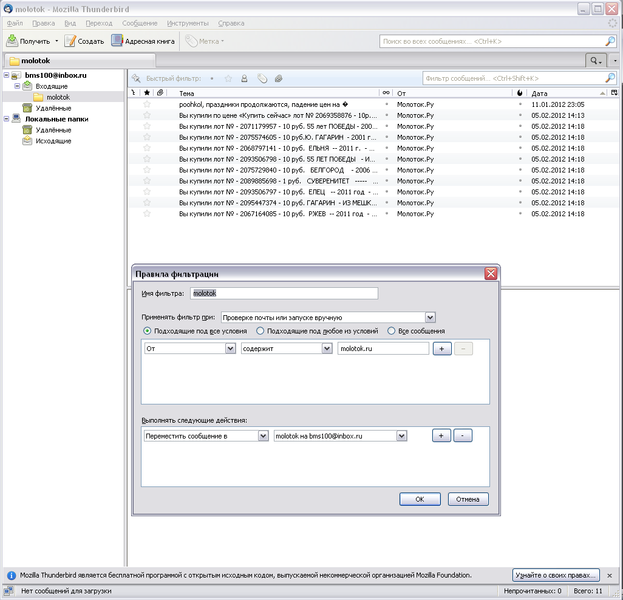Filter by attachments paperclip icon
Image resolution: width=623 pixels, height=600 pixels.
(x=279, y=78)
